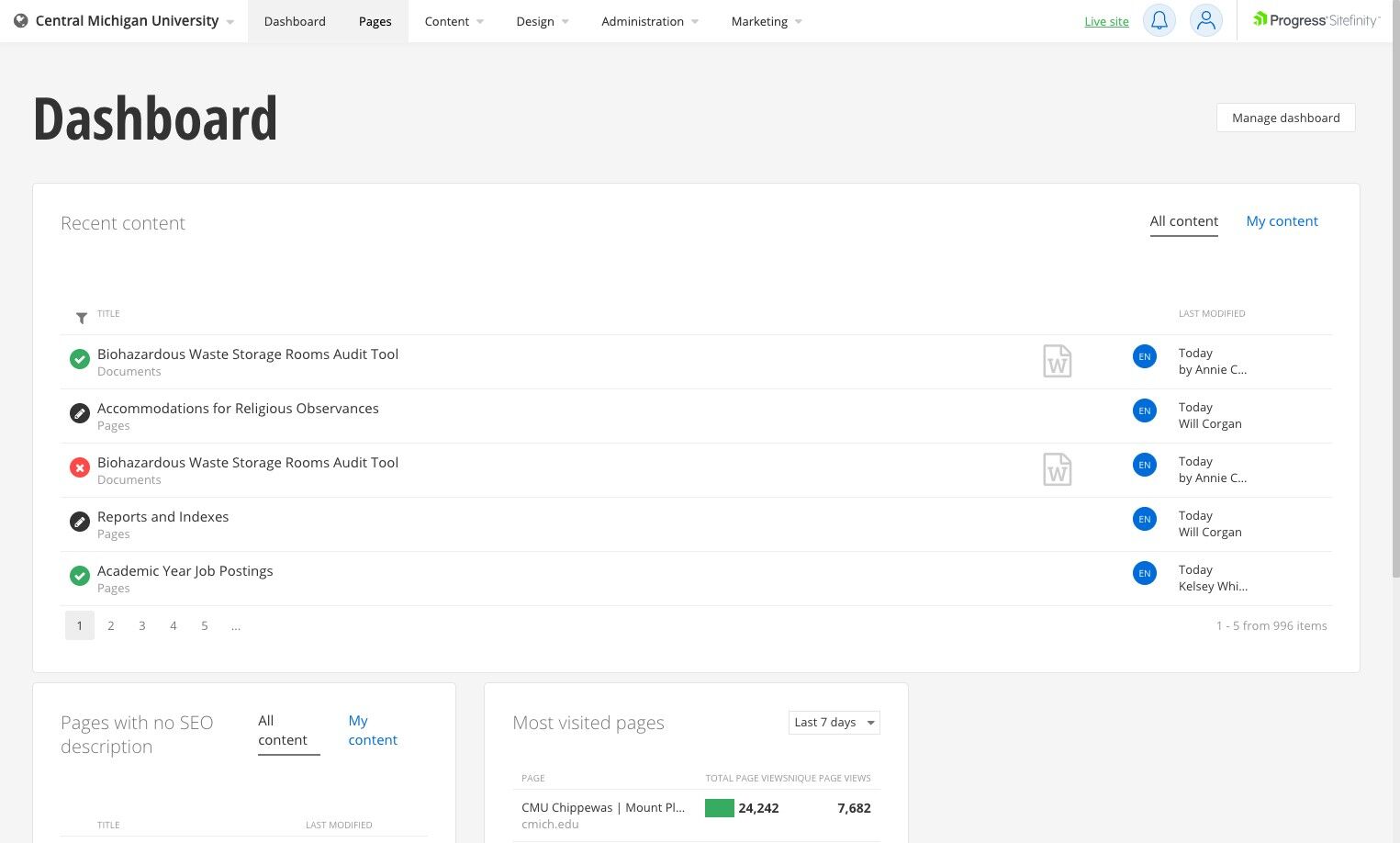Screen dimensions: 1400x843
Task: Open the user profile icon
Action: [x=1206, y=20]
